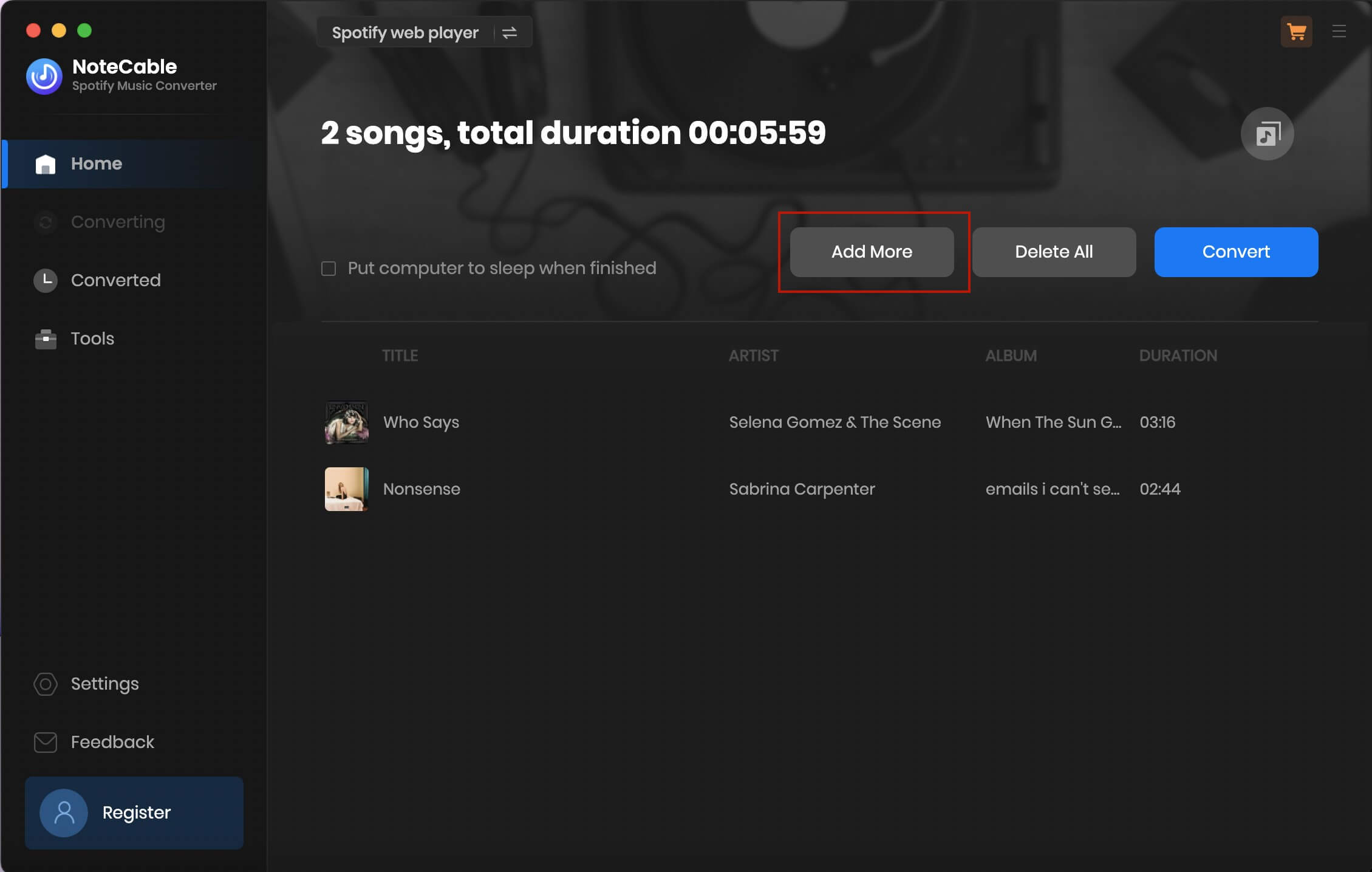Click artist Selena Gomez & The Scene
This screenshot has height=872, width=1372.
coord(835,422)
